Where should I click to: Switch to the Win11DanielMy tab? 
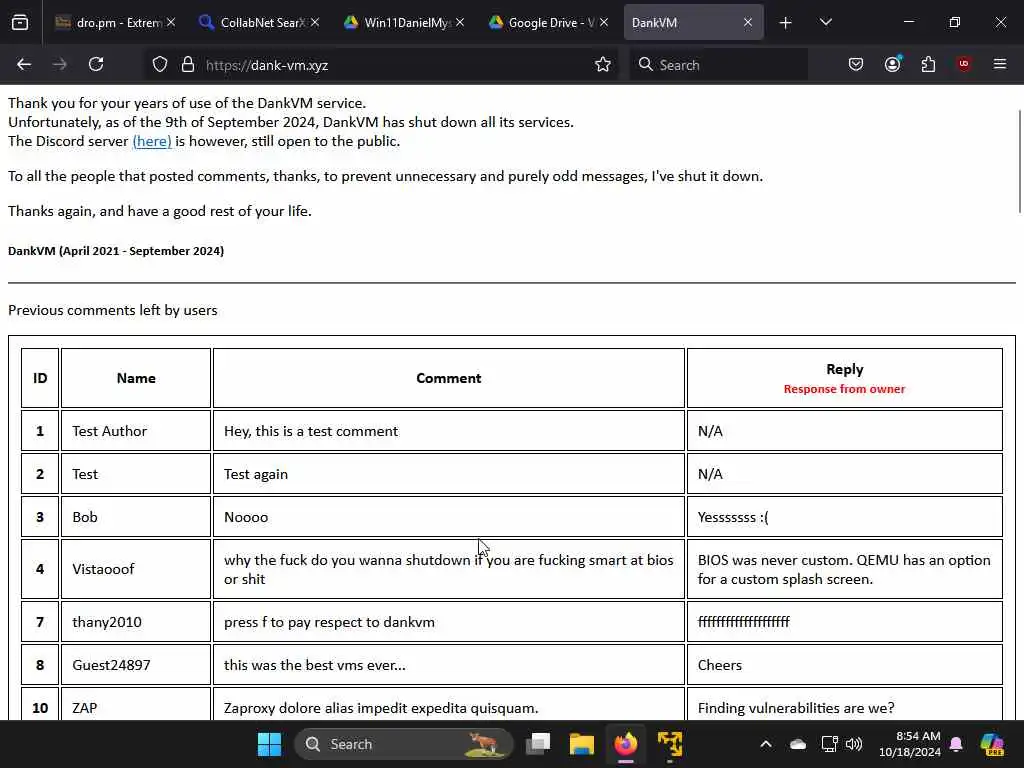point(402,23)
